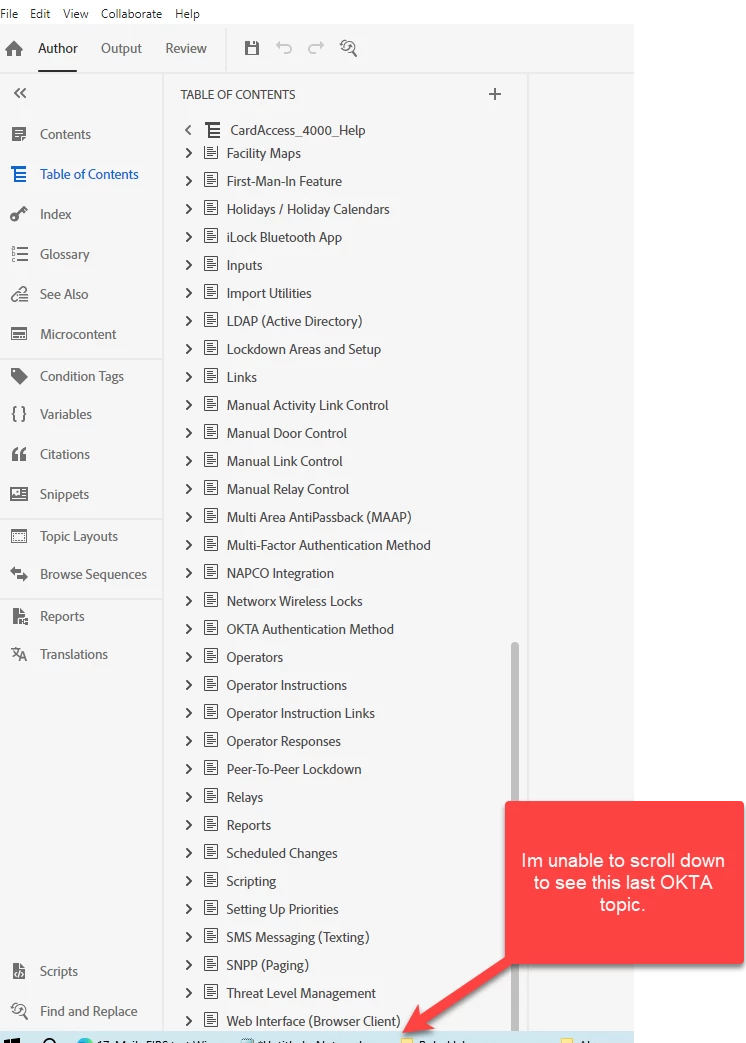746x1043 pixels.
Task: Open the Translations panel label
Action: pos(74,654)
